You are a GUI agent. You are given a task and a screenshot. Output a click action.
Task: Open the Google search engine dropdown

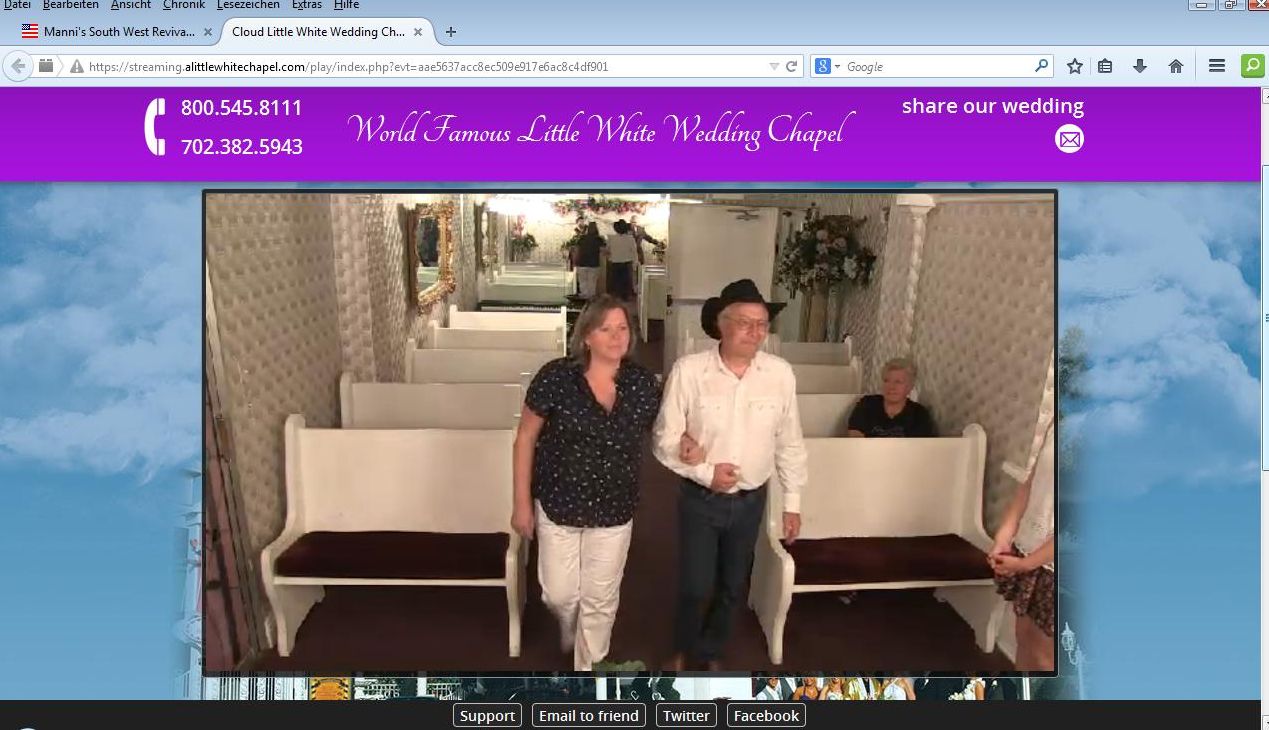pos(828,66)
